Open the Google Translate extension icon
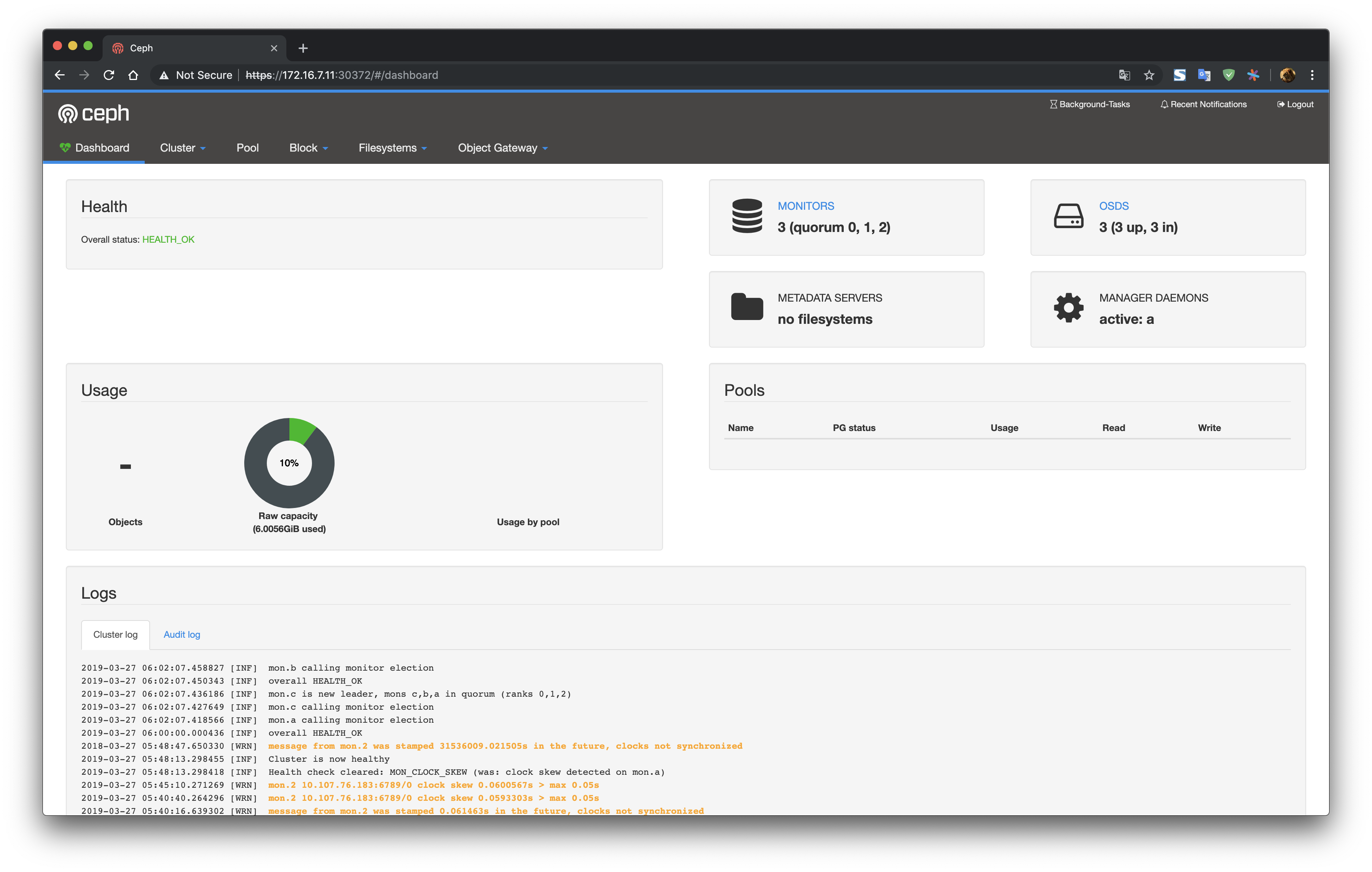Screen dimensions: 1372x872 1204,75
